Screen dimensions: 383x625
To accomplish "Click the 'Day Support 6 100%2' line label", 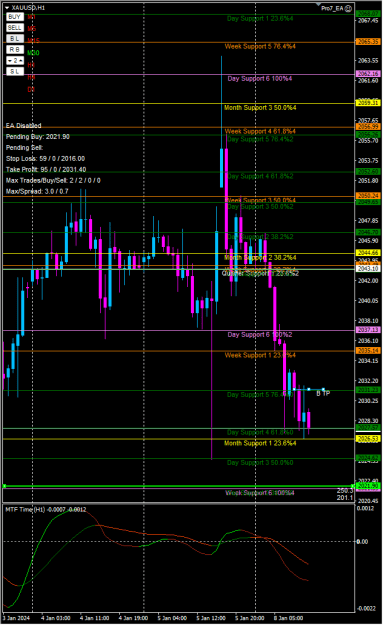I will point(259,334).
